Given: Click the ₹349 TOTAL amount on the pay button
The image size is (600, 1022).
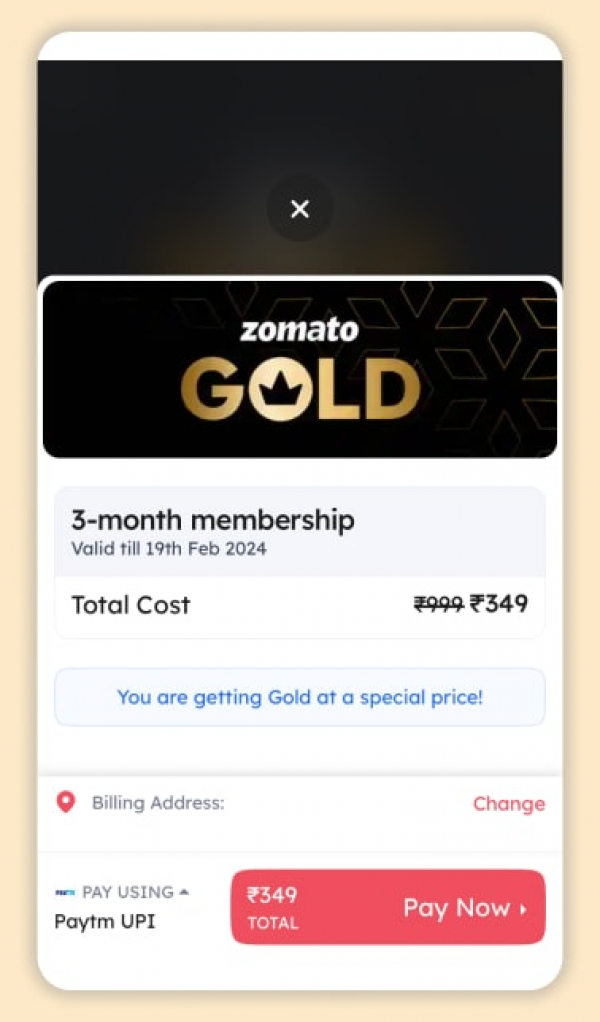Looking at the screenshot, I should click(x=273, y=906).
